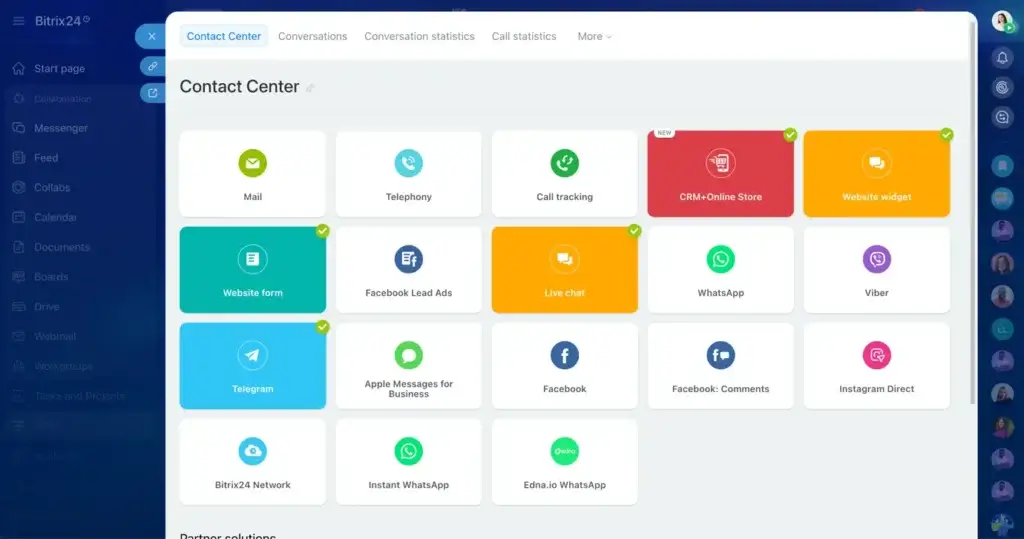Click the hamburger menu icon beside Bitrix24
Viewport: 1024px width, 539px height.
point(18,21)
